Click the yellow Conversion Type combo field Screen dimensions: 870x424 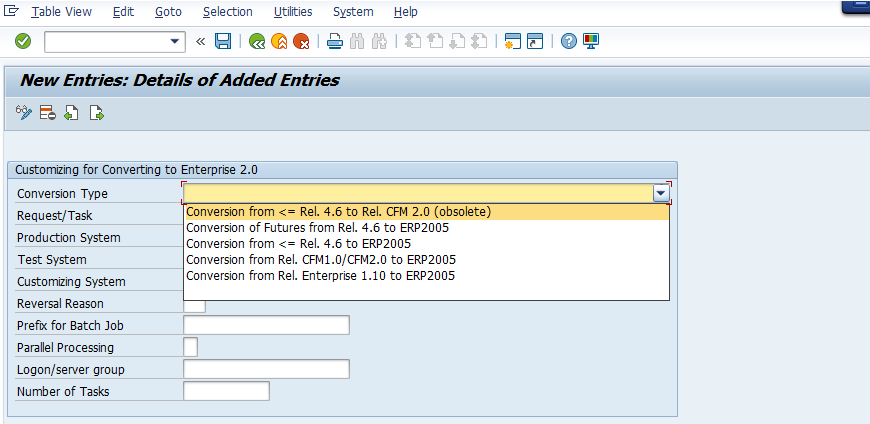pyautogui.click(x=418, y=194)
